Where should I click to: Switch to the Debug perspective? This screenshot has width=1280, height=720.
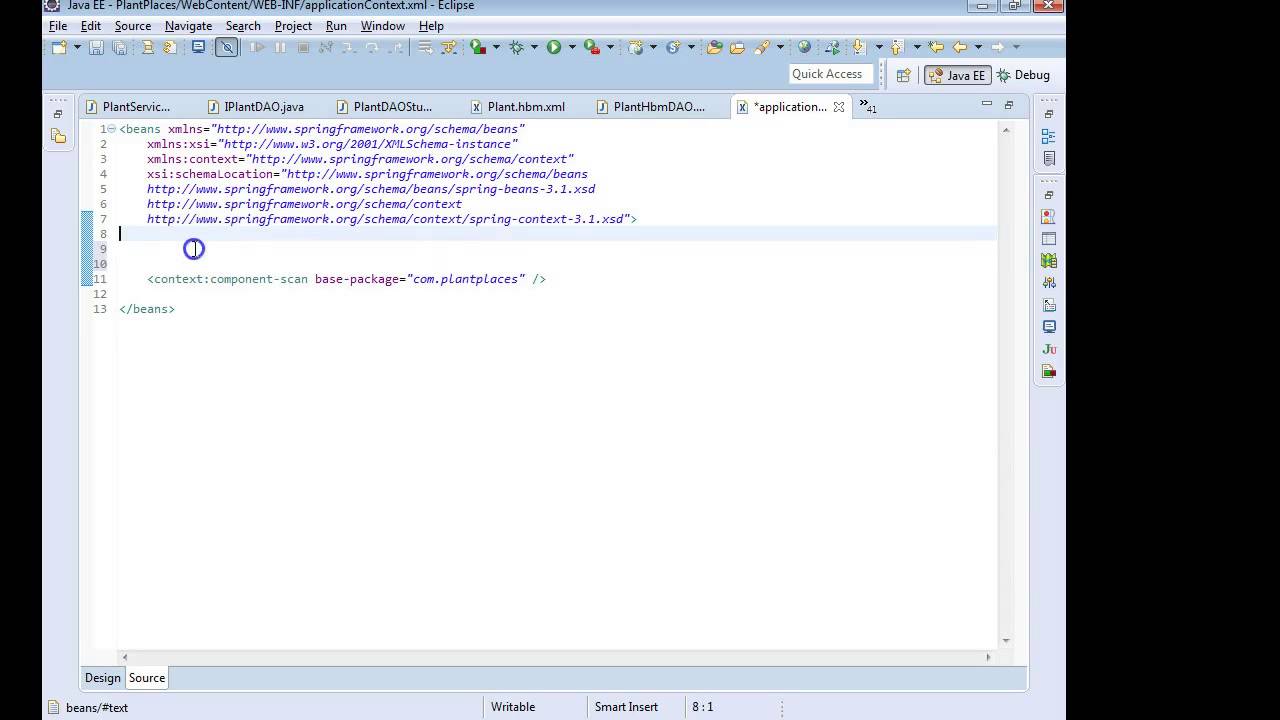pos(1023,75)
